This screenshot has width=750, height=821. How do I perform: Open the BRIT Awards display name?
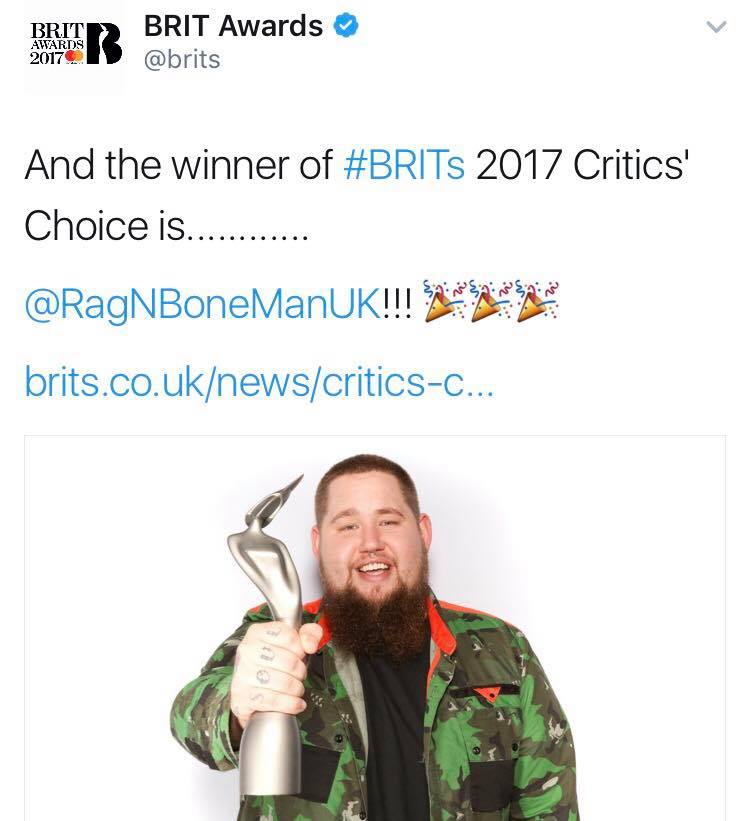233,26
